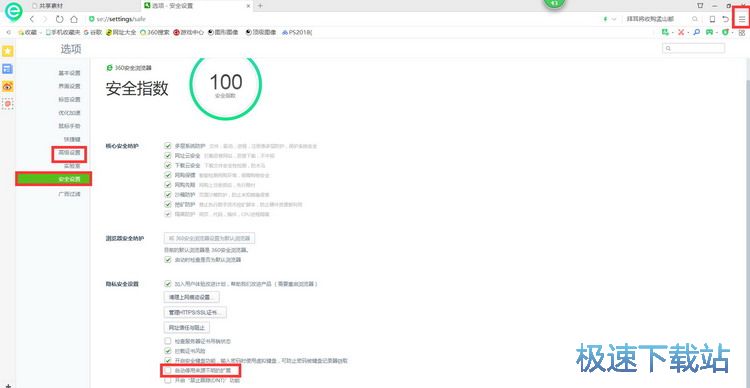
Task: Expand the address bar dropdown arrow
Action: coord(614,19)
